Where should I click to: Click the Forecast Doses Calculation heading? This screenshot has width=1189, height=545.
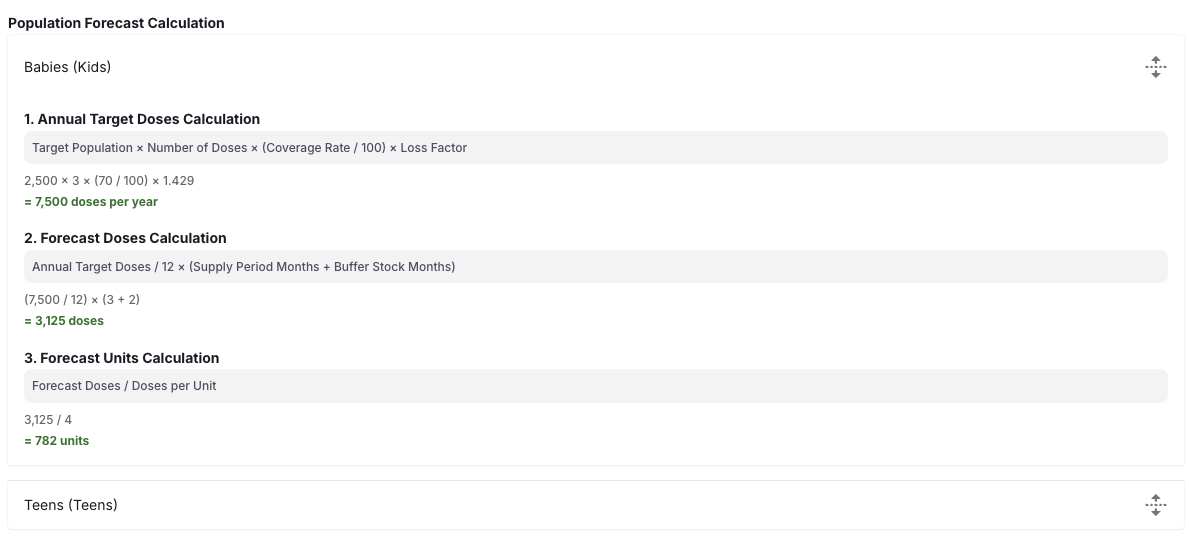click(125, 238)
